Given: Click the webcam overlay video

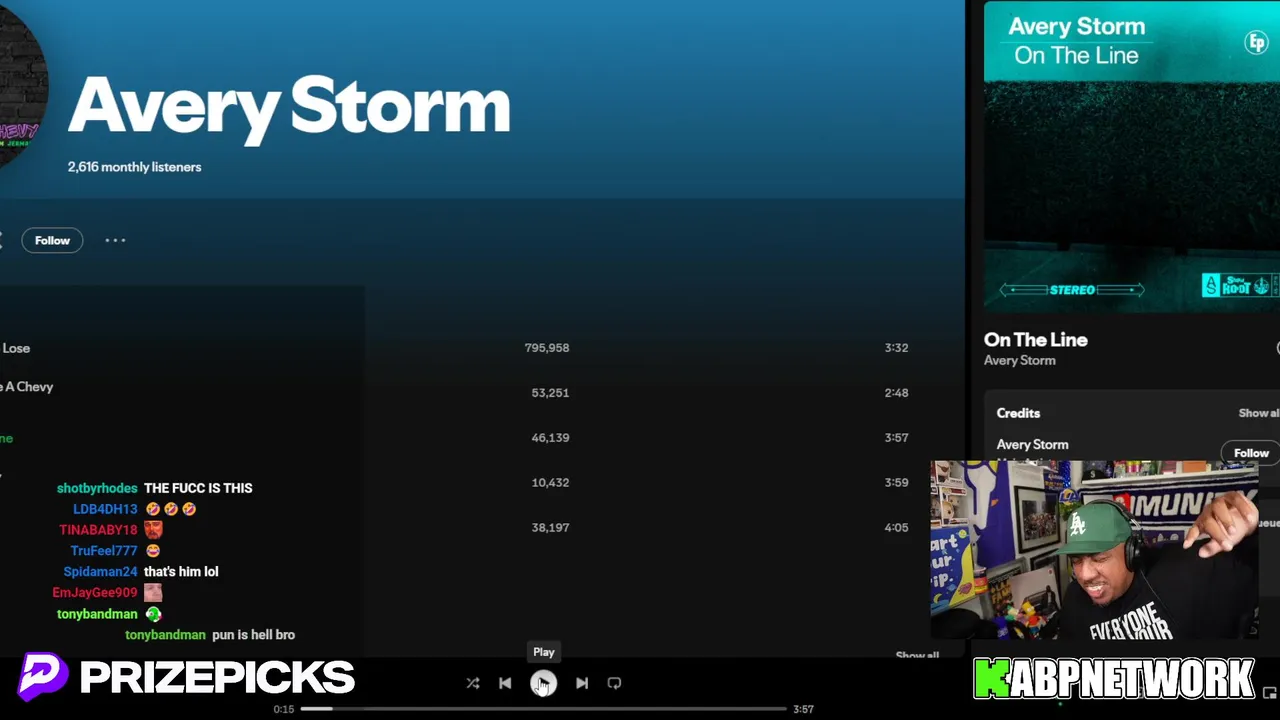Looking at the screenshot, I should [1094, 549].
